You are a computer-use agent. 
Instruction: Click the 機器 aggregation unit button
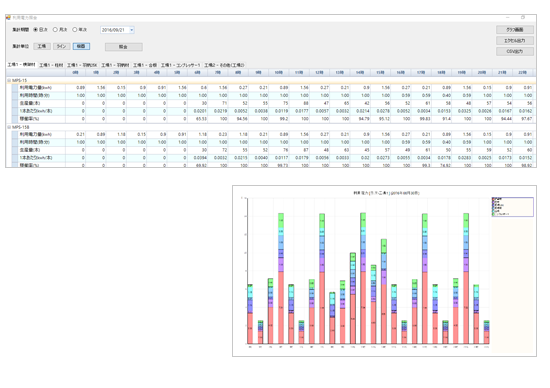click(x=81, y=46)
